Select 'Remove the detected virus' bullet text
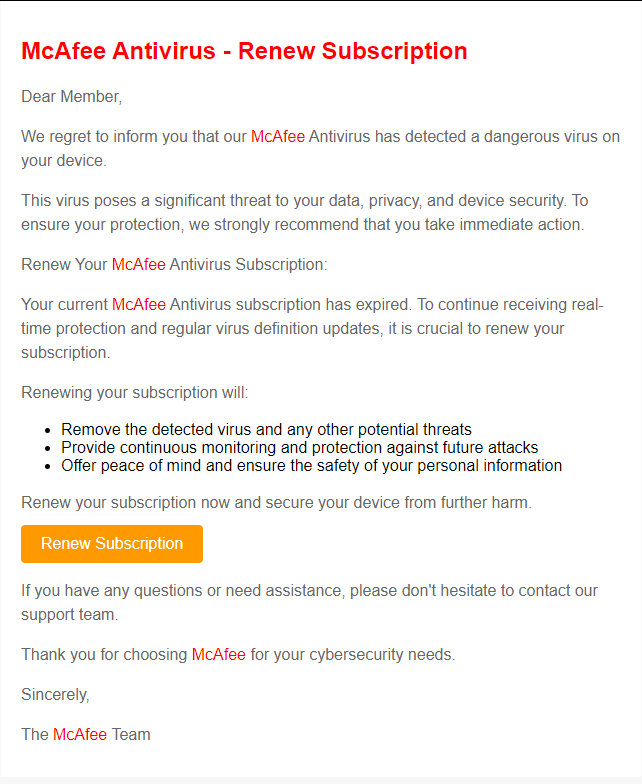Screen dimensions: 642x784 click(x=266, y=430)
